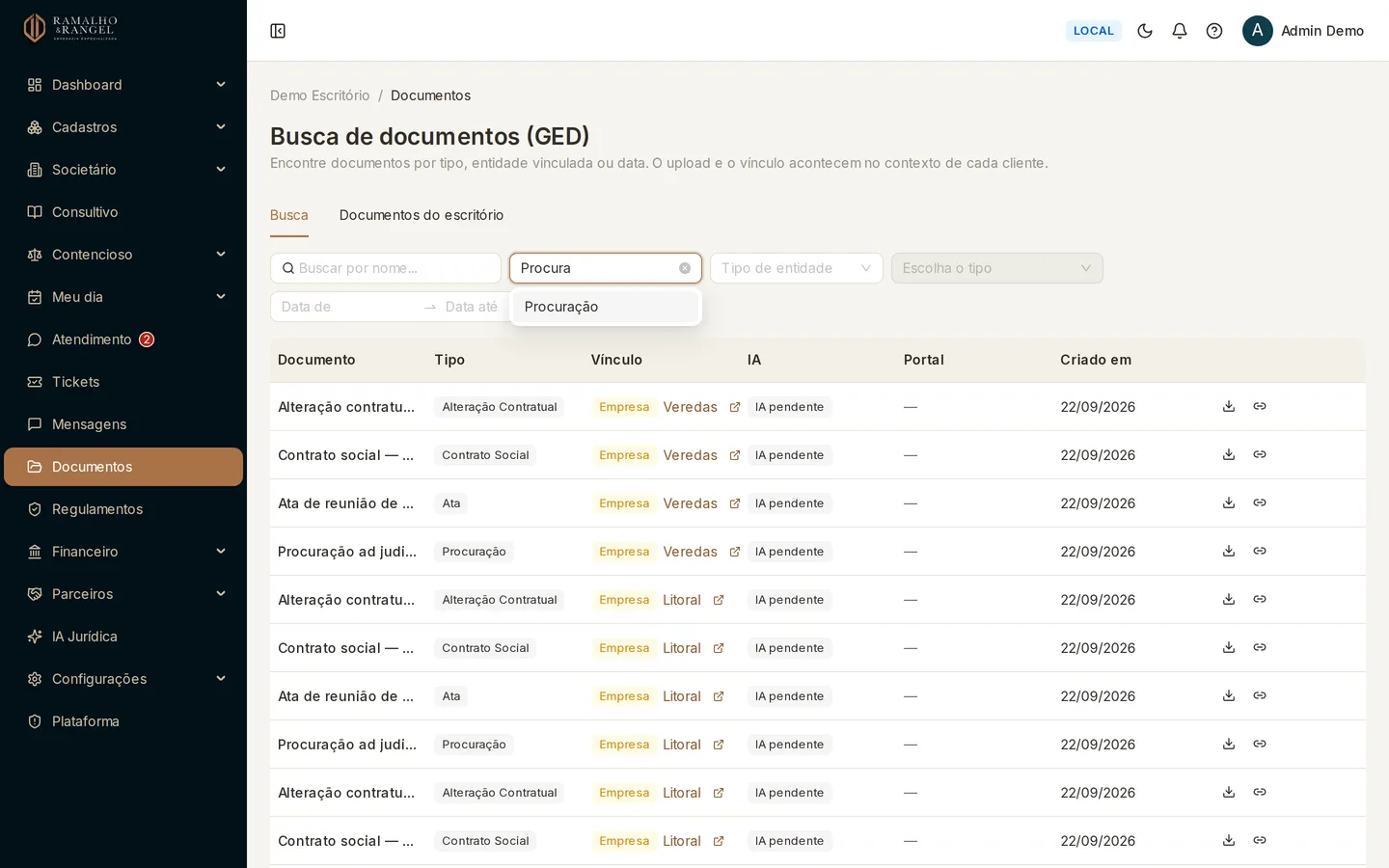Click the Atendimento chat bubble icon
The image size is (1389, 868).
(35, 339)
